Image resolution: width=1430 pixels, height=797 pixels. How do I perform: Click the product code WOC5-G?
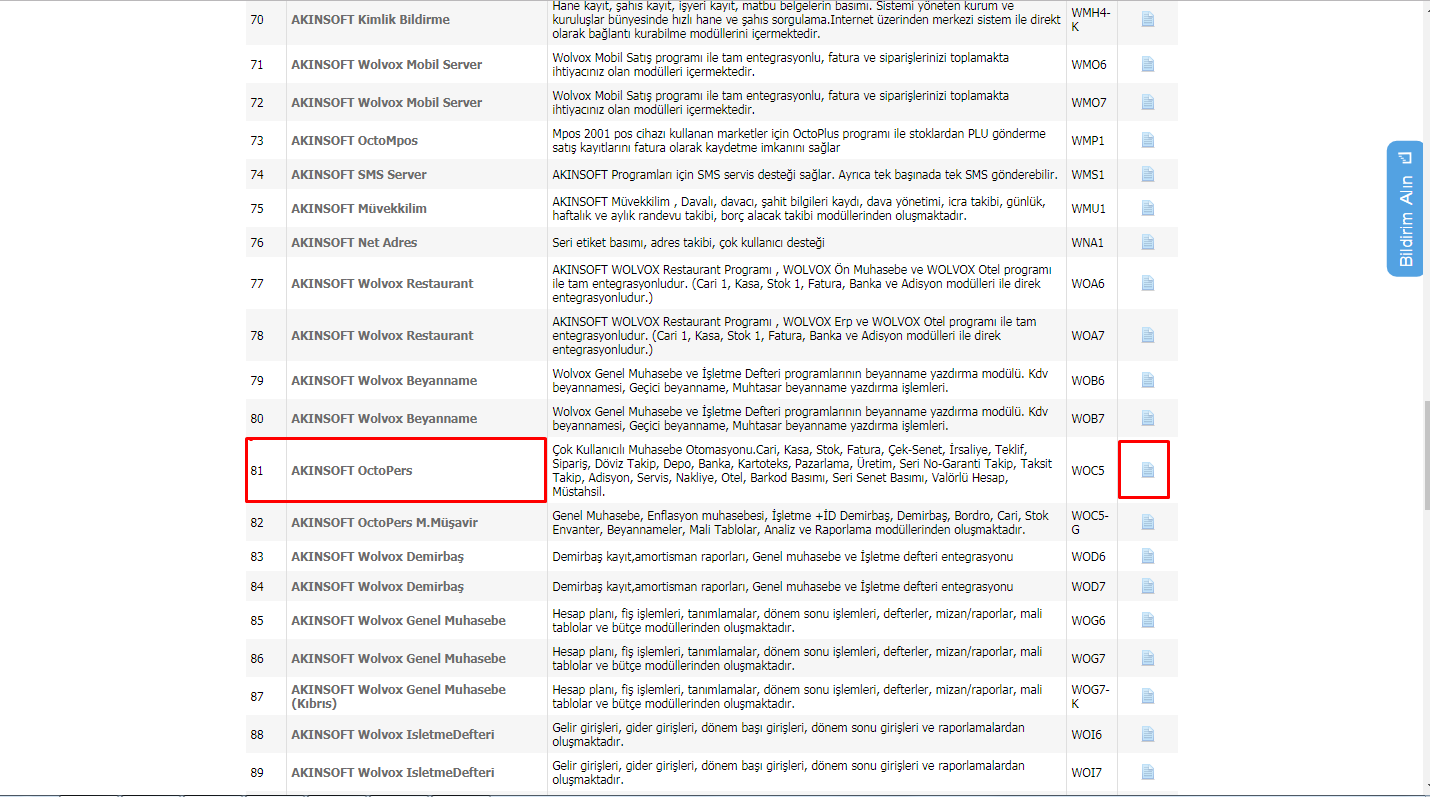tap(1089, 522)
